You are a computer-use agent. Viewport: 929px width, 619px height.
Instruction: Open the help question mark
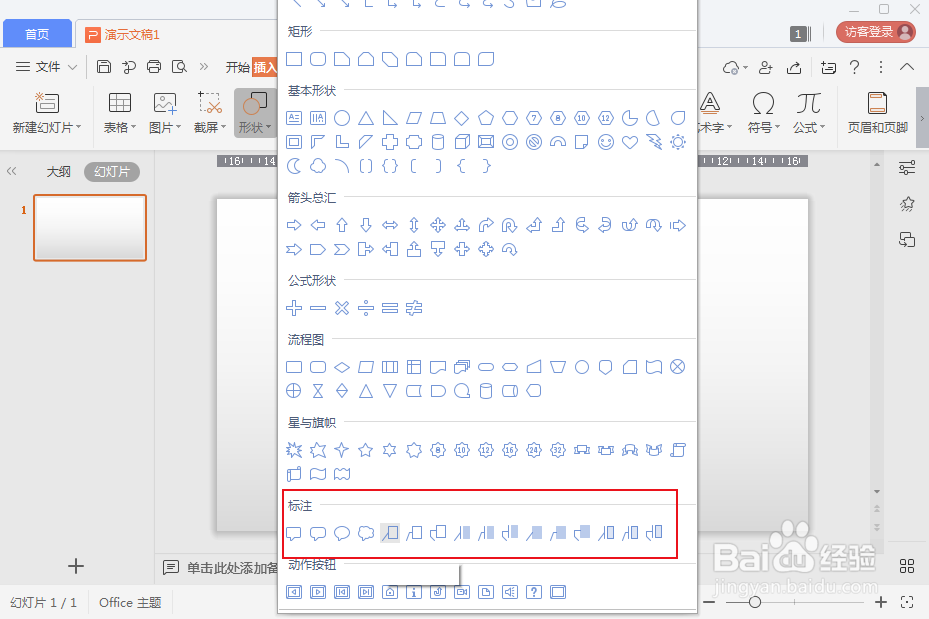[854, 67]
